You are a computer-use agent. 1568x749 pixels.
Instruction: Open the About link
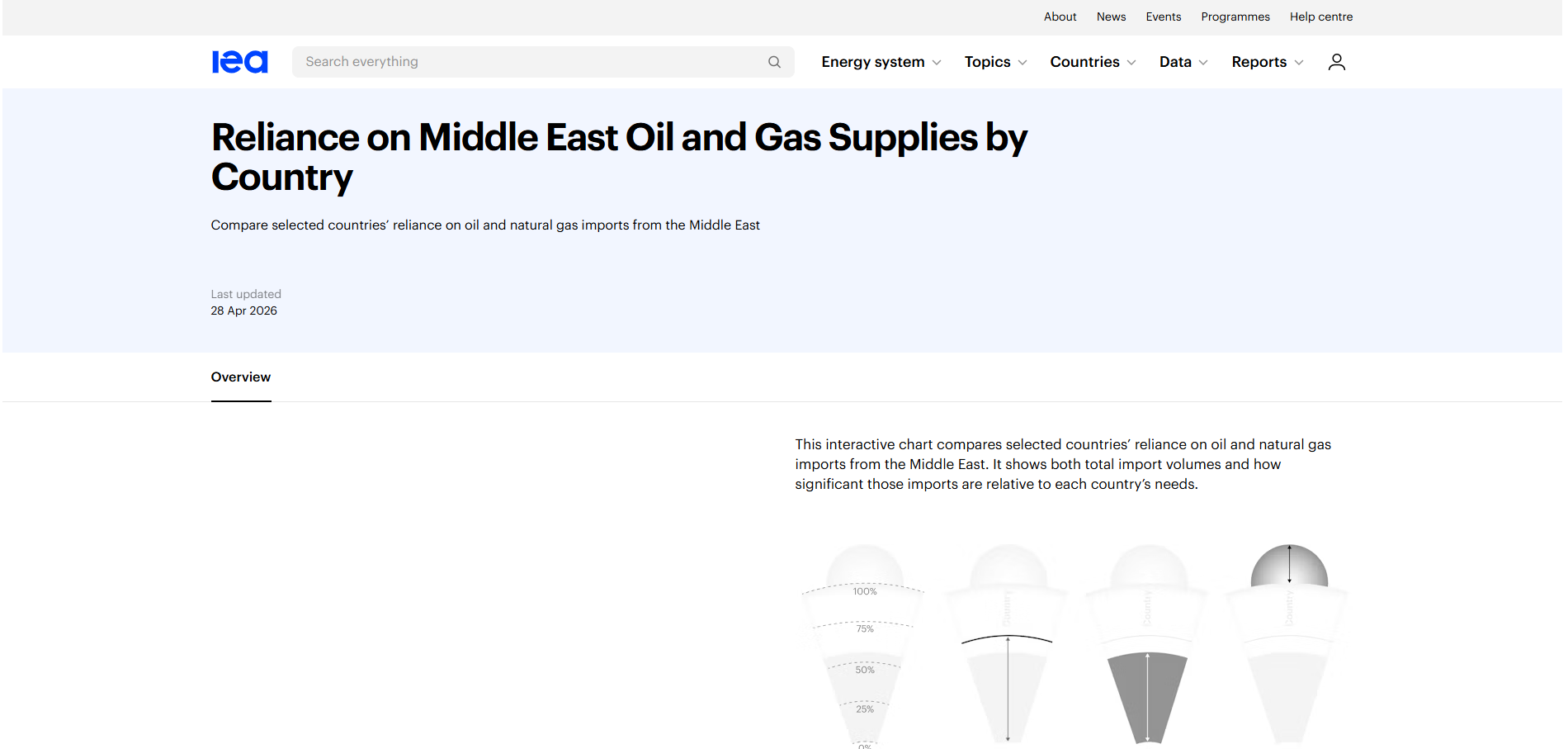(1060, 17)
